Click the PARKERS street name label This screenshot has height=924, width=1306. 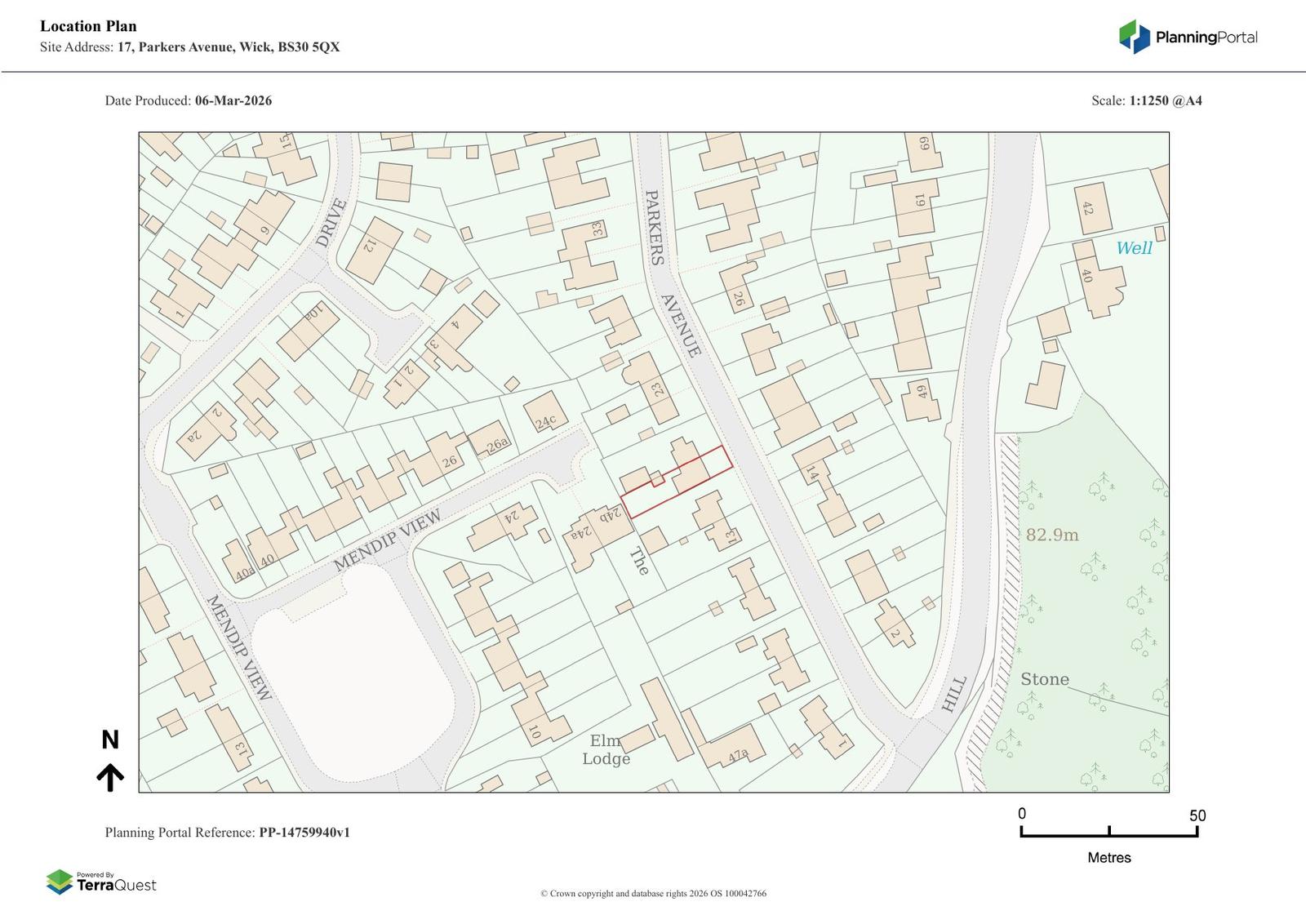655,227
